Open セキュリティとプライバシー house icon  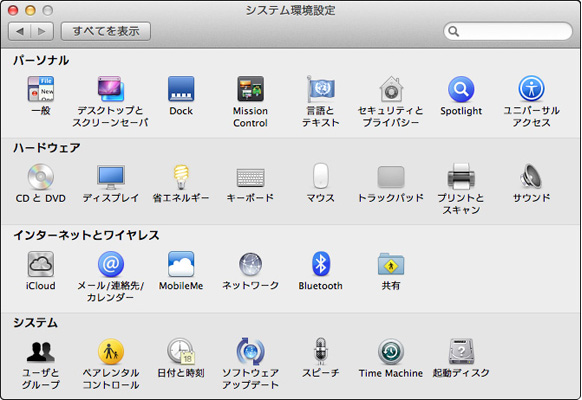point(391,89)
